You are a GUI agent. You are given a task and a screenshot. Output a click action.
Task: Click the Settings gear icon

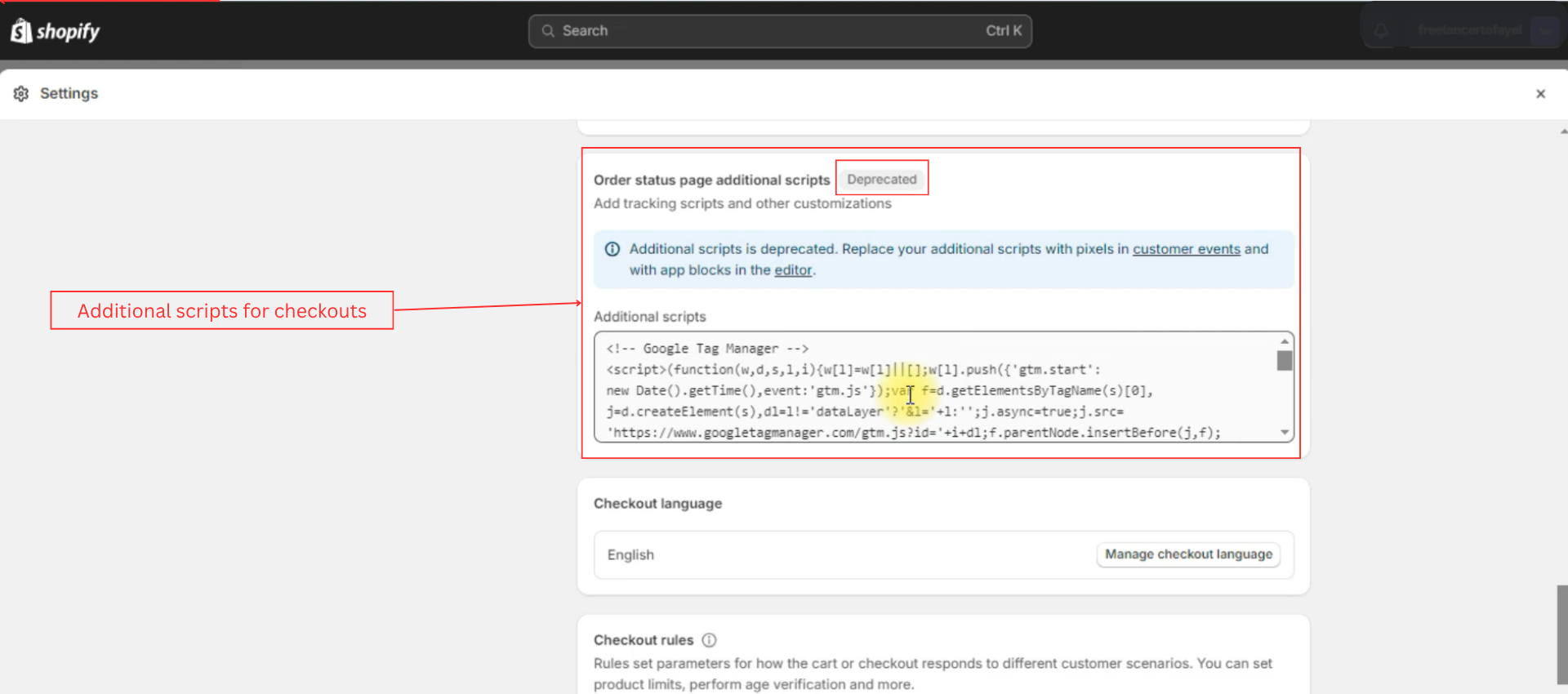click(21, 94)
